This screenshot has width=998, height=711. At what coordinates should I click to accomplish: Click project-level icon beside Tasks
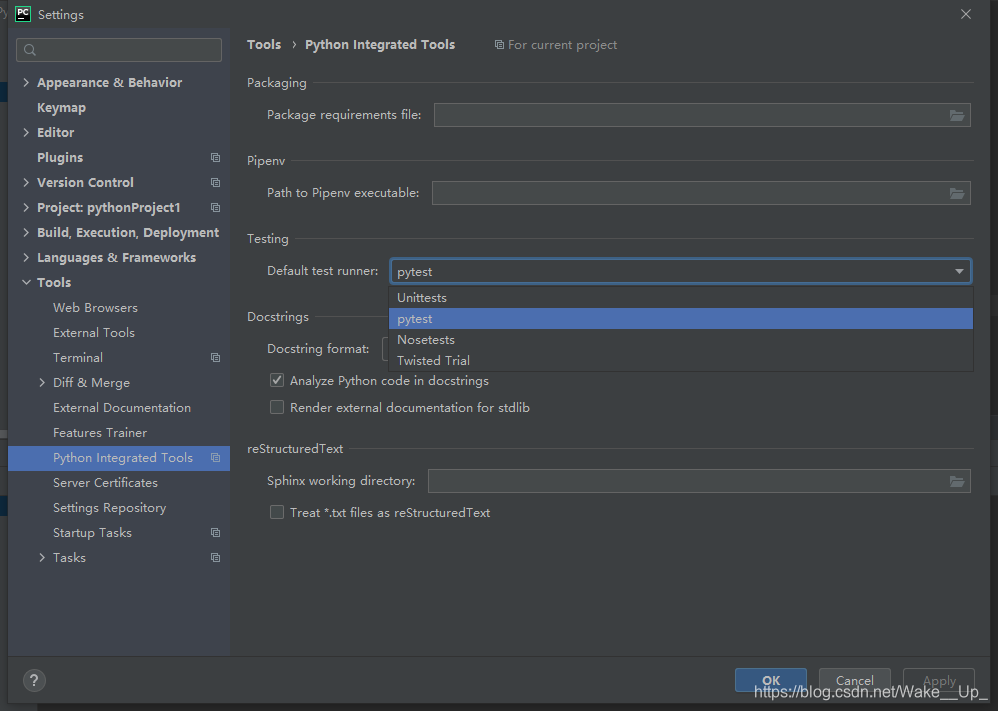216,558
